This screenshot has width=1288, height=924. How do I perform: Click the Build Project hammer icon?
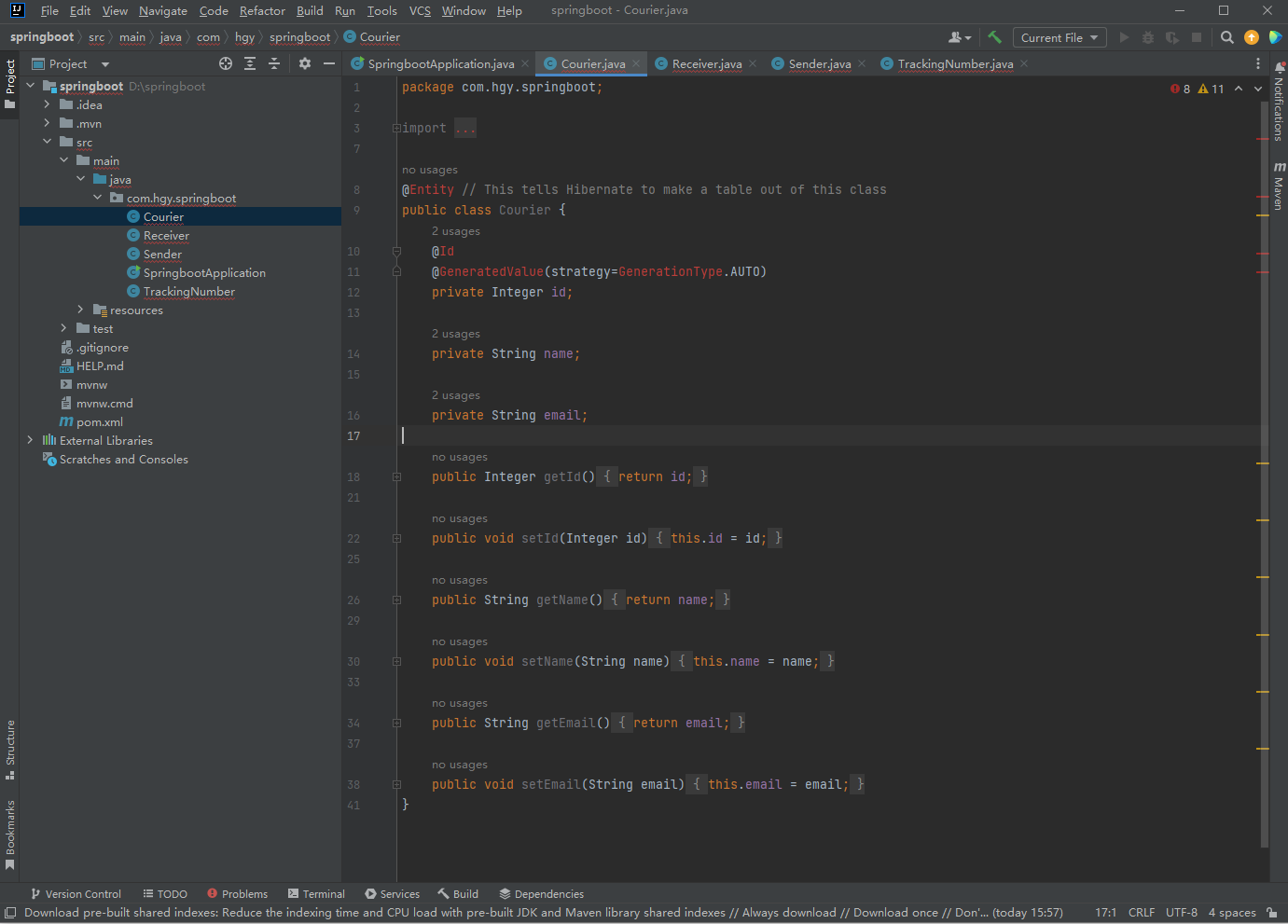[994, 37]
